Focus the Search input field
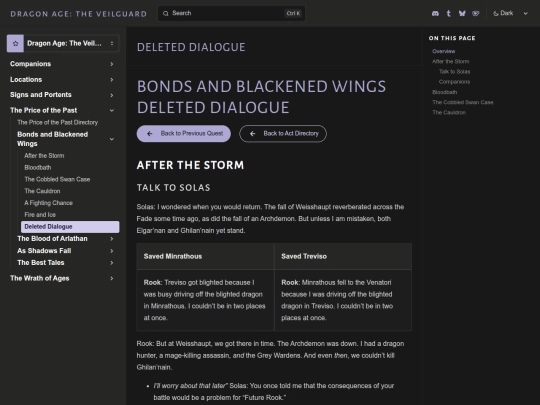Screen dimensions: 540x405 pyautogui.click(x=231, y=13)
